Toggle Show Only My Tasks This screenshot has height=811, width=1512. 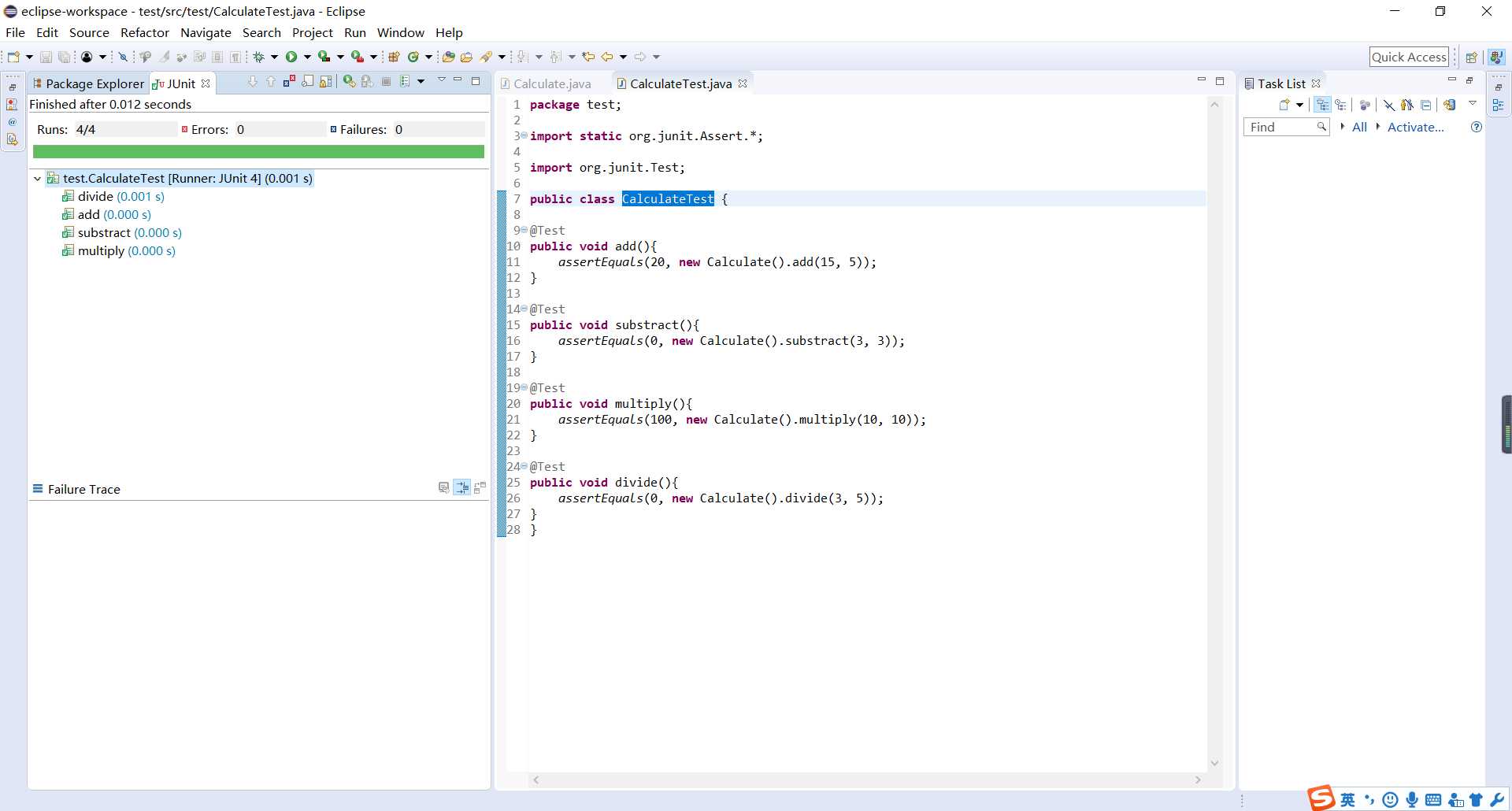(1406, 105)
